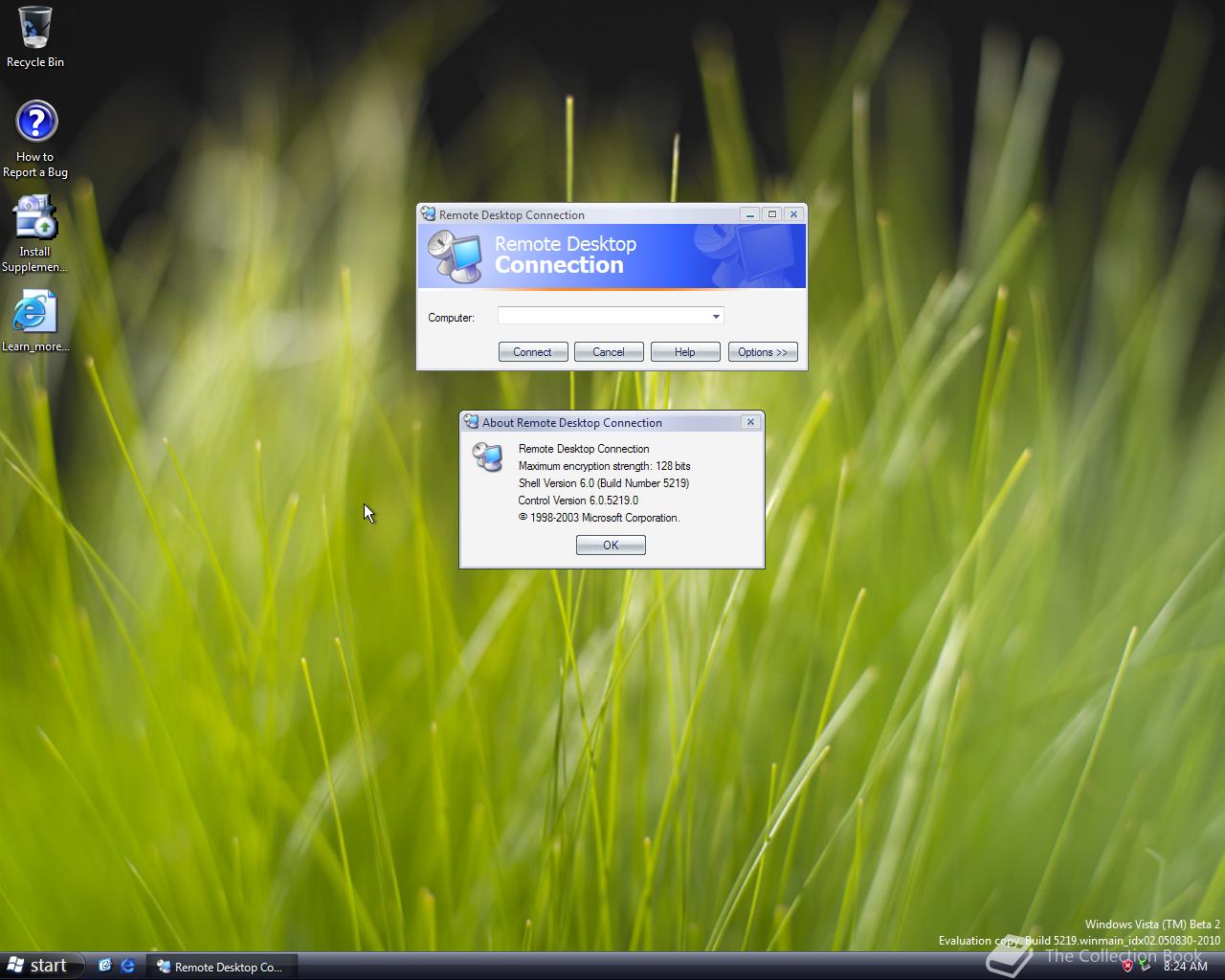Click the 'Maximum encryption strength: 128 bits' text

click(604, 466)
